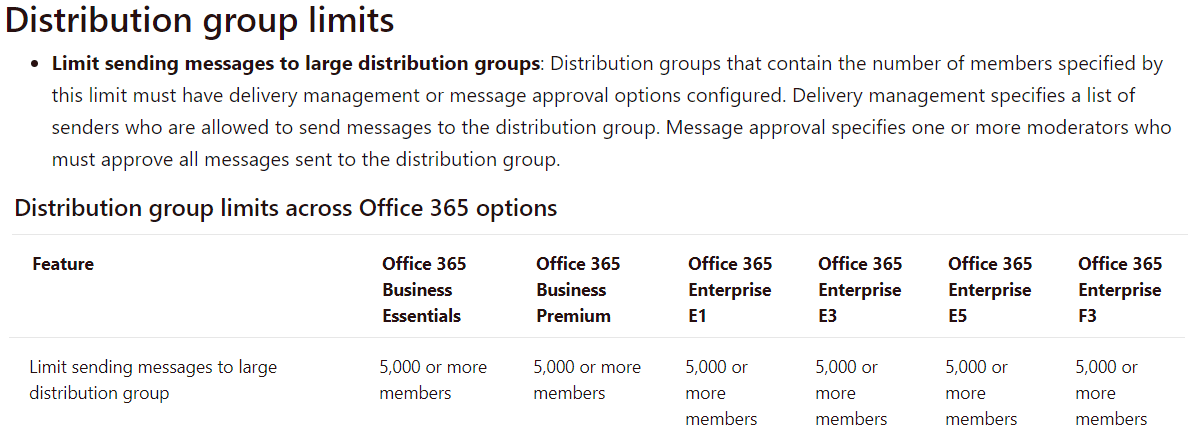1188x439 pixels.
Task: Click the 'Limit sending messages to large' row label
Action: coord(153,381)
